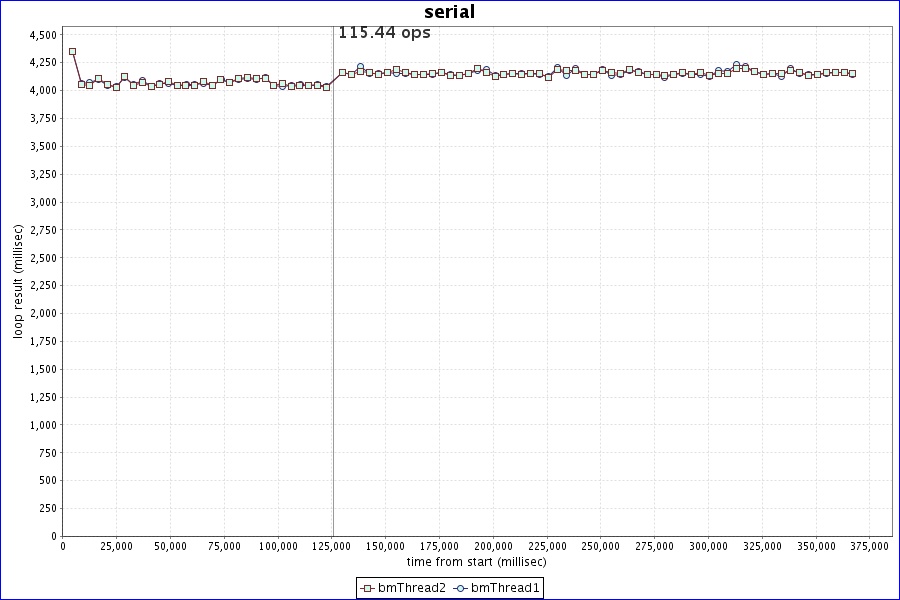
Task: Select the bmThread2 legend label
Action: point(411,588)
